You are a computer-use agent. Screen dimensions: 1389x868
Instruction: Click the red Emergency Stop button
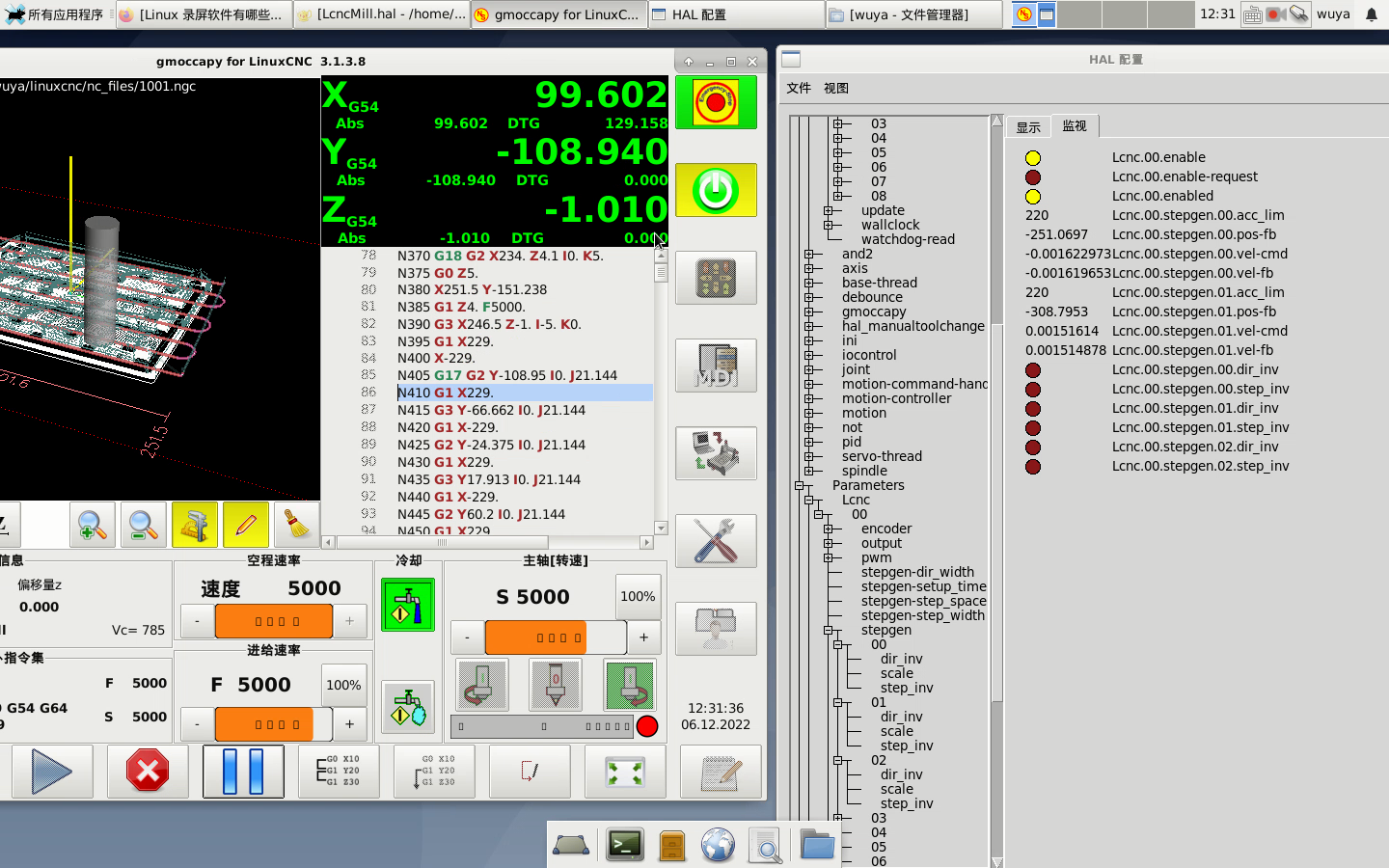[x=716, y=102]
